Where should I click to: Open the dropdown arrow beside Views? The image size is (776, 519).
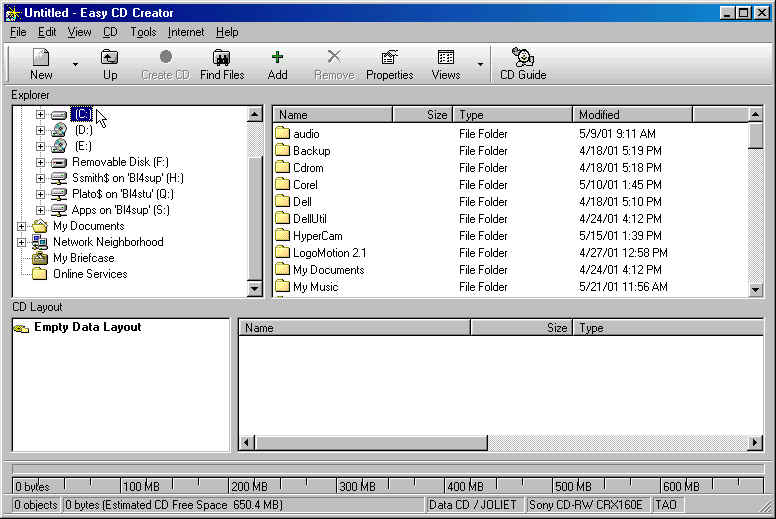click(x=480, y=64)
